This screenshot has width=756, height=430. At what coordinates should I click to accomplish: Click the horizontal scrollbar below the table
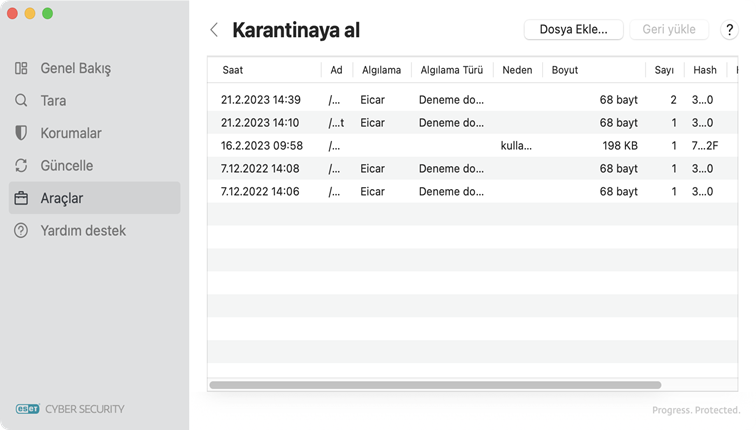[x=435, y=385]
